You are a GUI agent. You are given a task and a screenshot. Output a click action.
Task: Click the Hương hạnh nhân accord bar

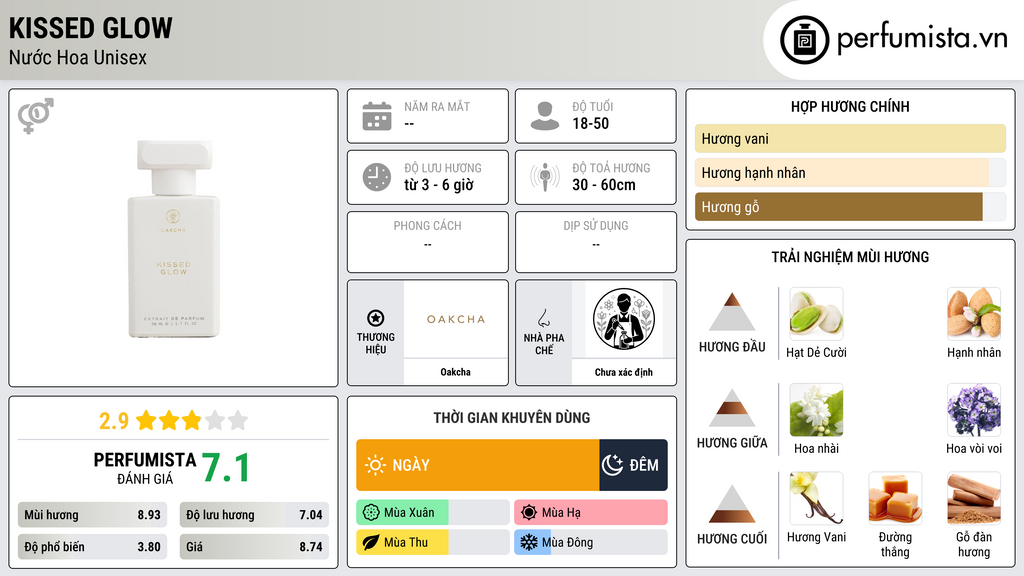click(x=850, y=172)
